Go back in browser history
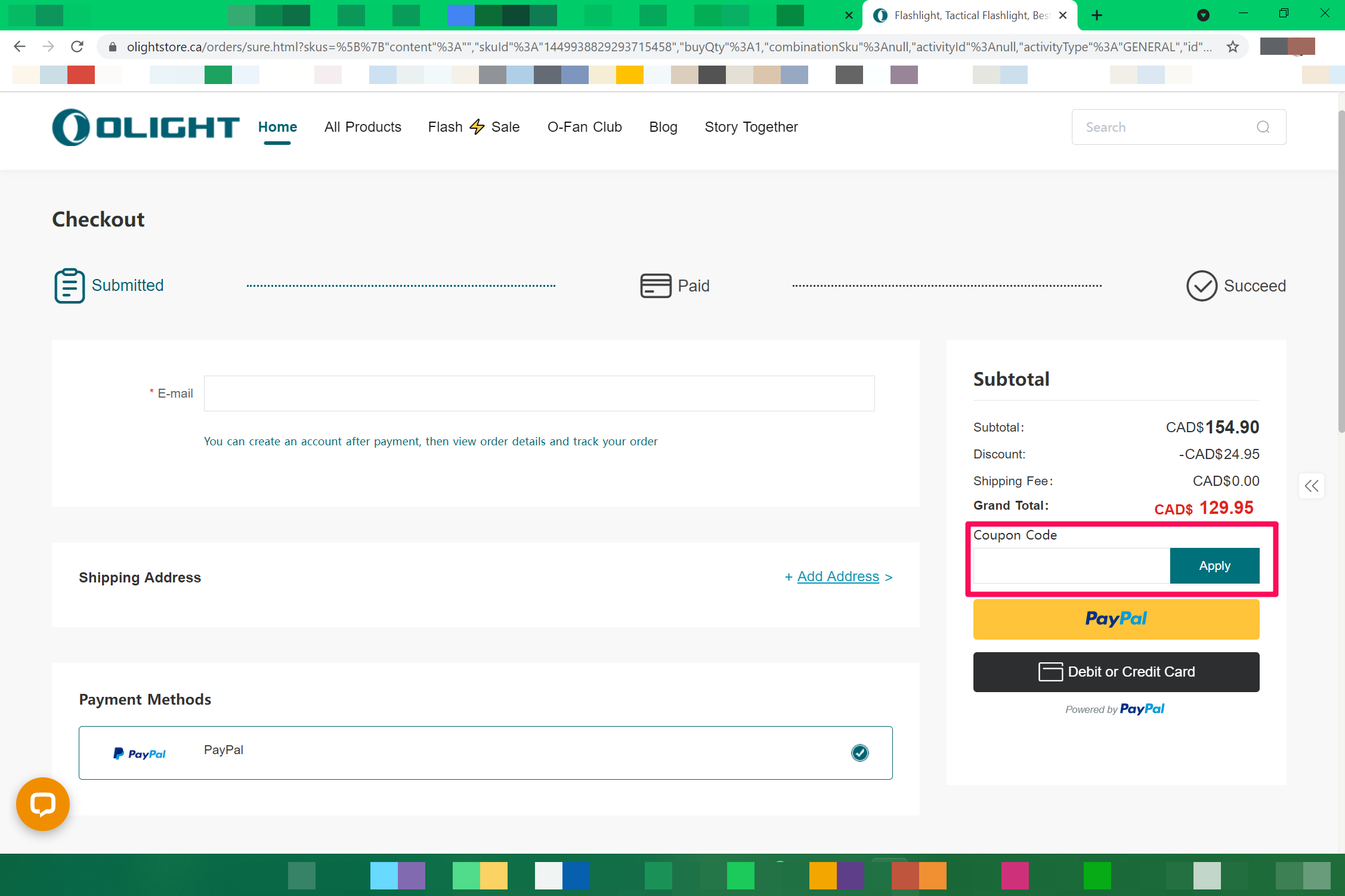 20,46
